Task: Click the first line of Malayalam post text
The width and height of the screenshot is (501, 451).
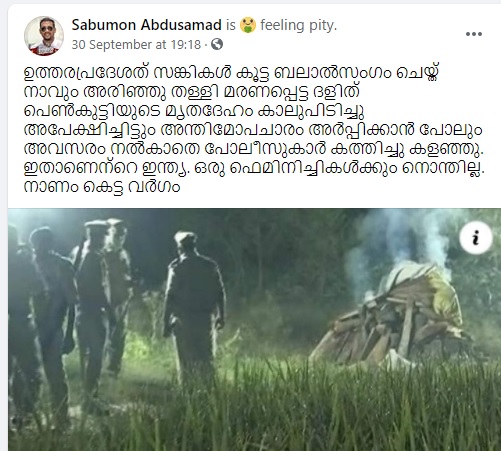Action: pyautogui.click(x=231, y=73)
